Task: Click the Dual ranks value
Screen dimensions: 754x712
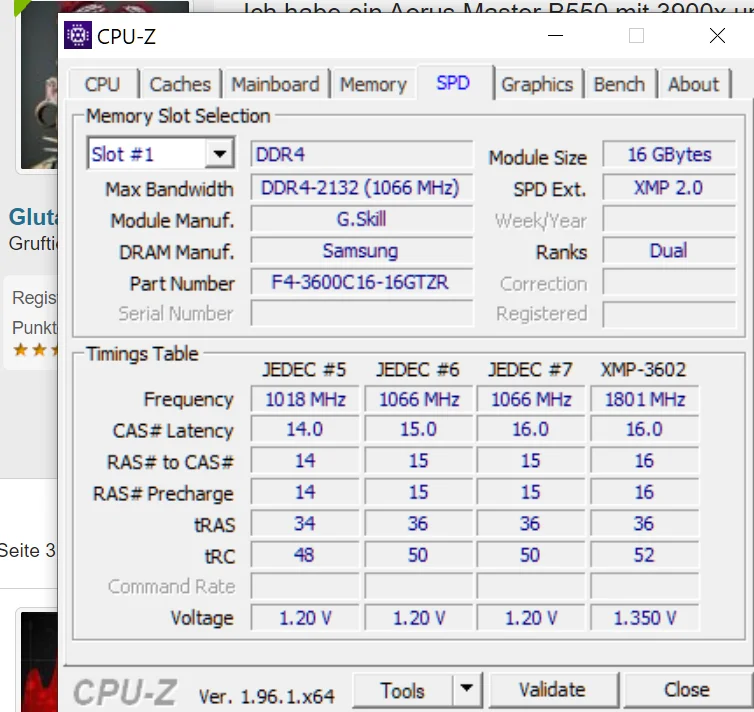Action: [x=669, y=251]
